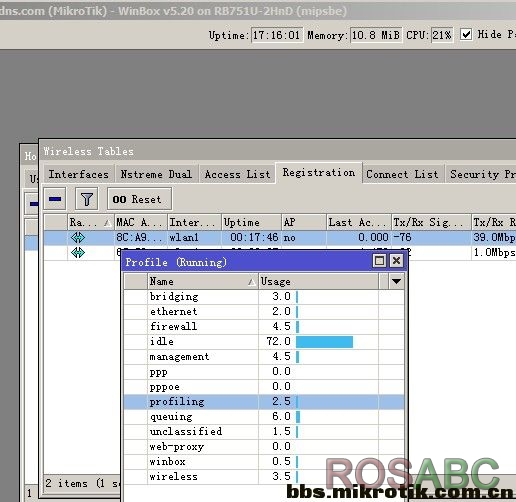Screen dimensions: 516x502
Task: Click the radio icon of the 8C:A9 row
Action: (78, 238)
